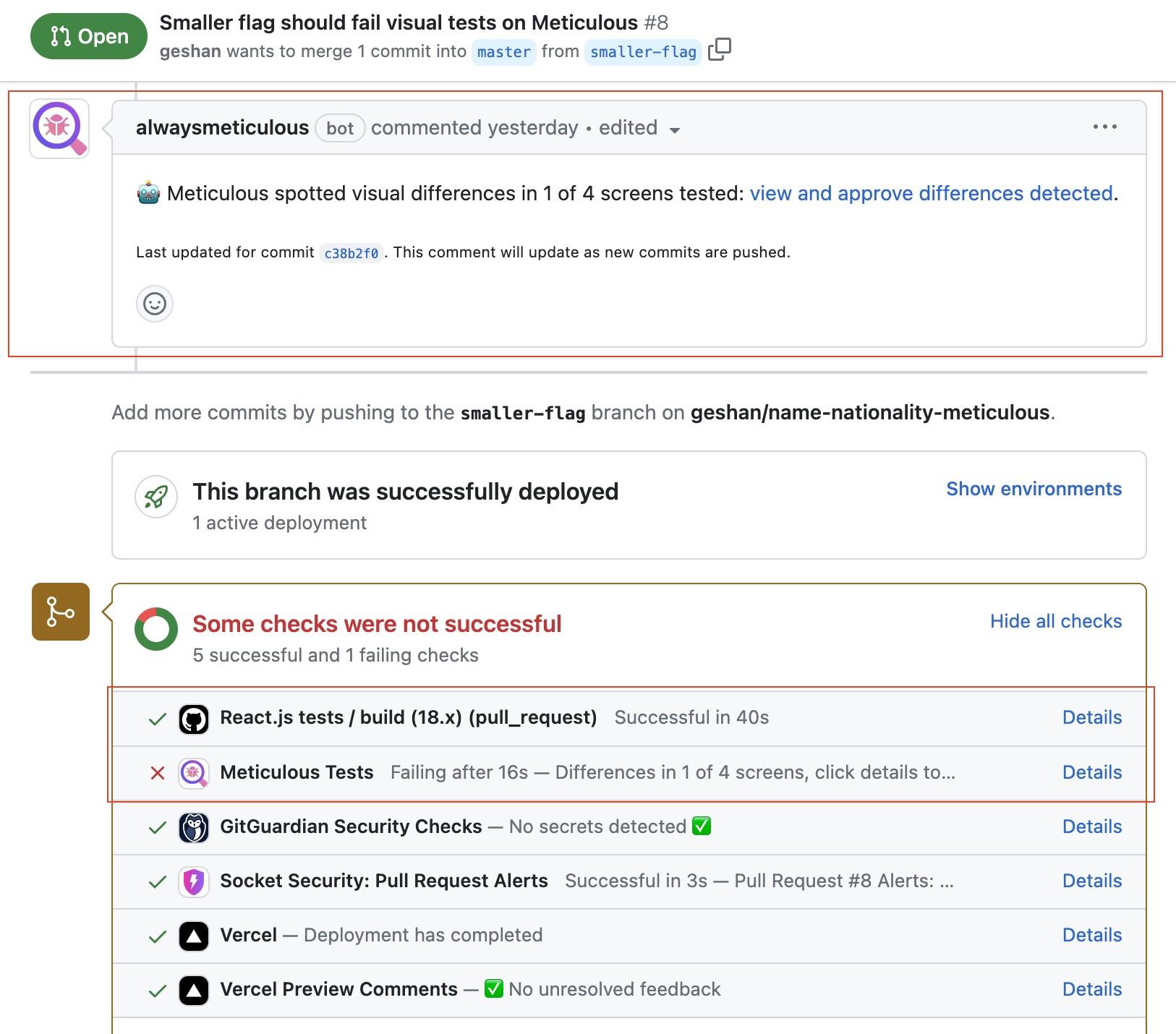
Task: Expand the edited history dropdown arrow
Action: pyautogui.click(x=675, y=130)
